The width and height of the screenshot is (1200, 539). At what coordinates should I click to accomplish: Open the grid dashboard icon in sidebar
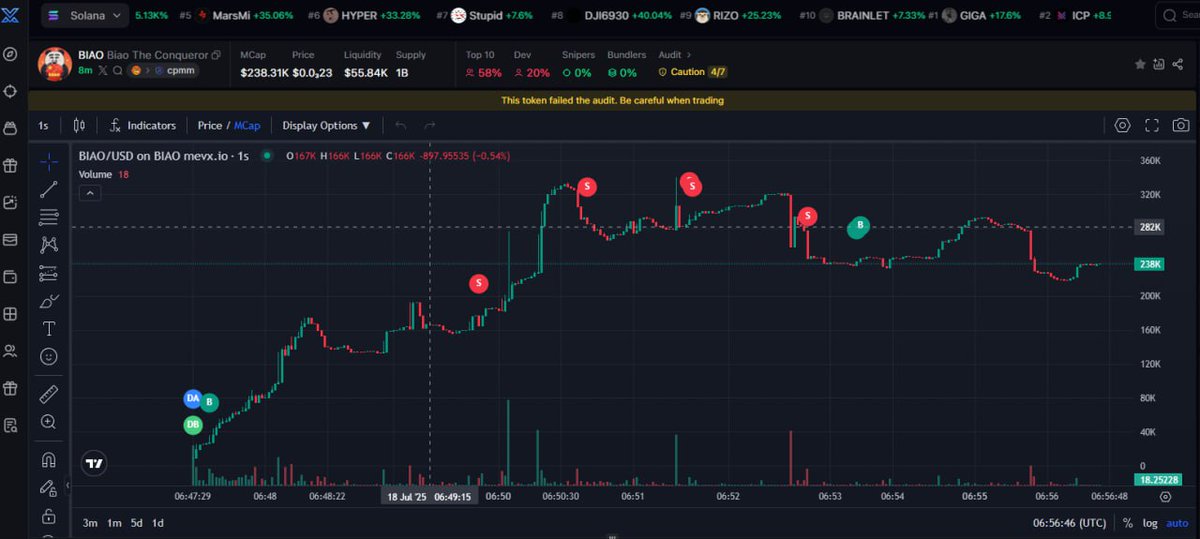point(11,314)
